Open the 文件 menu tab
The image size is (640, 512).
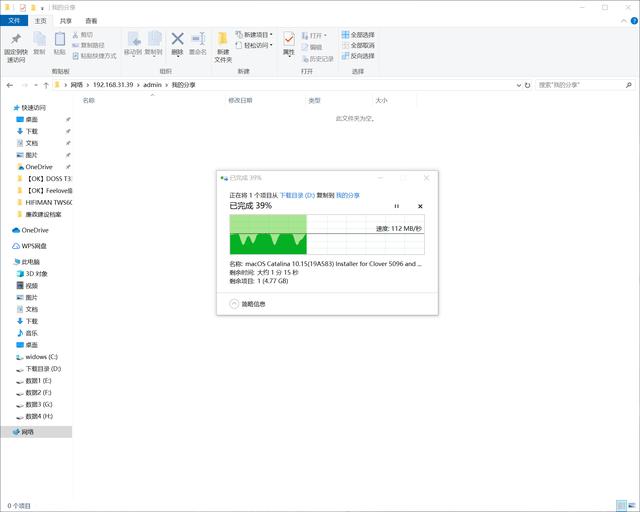click(13, 20)
